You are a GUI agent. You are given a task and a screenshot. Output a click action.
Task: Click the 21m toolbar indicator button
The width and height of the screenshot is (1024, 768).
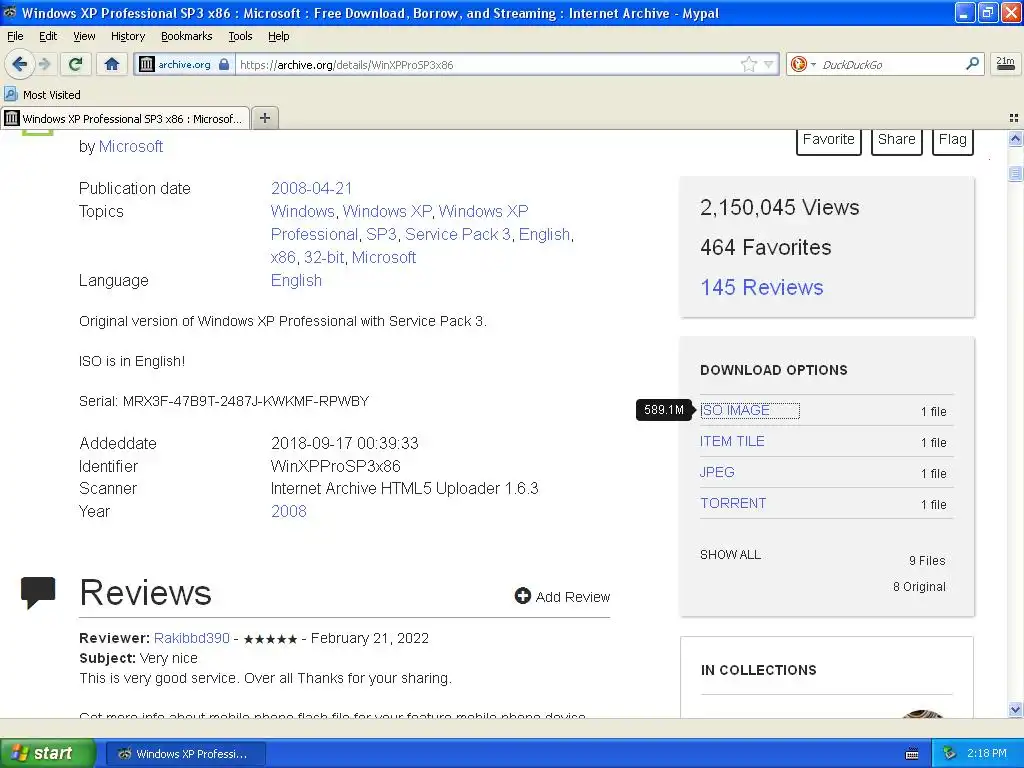click(x=1005, y=63)
